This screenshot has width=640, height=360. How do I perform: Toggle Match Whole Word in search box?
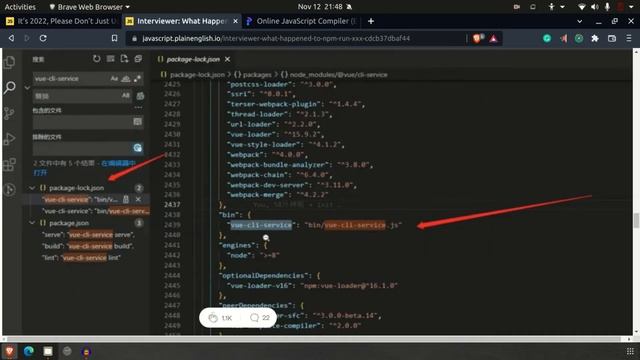[126, 78]
